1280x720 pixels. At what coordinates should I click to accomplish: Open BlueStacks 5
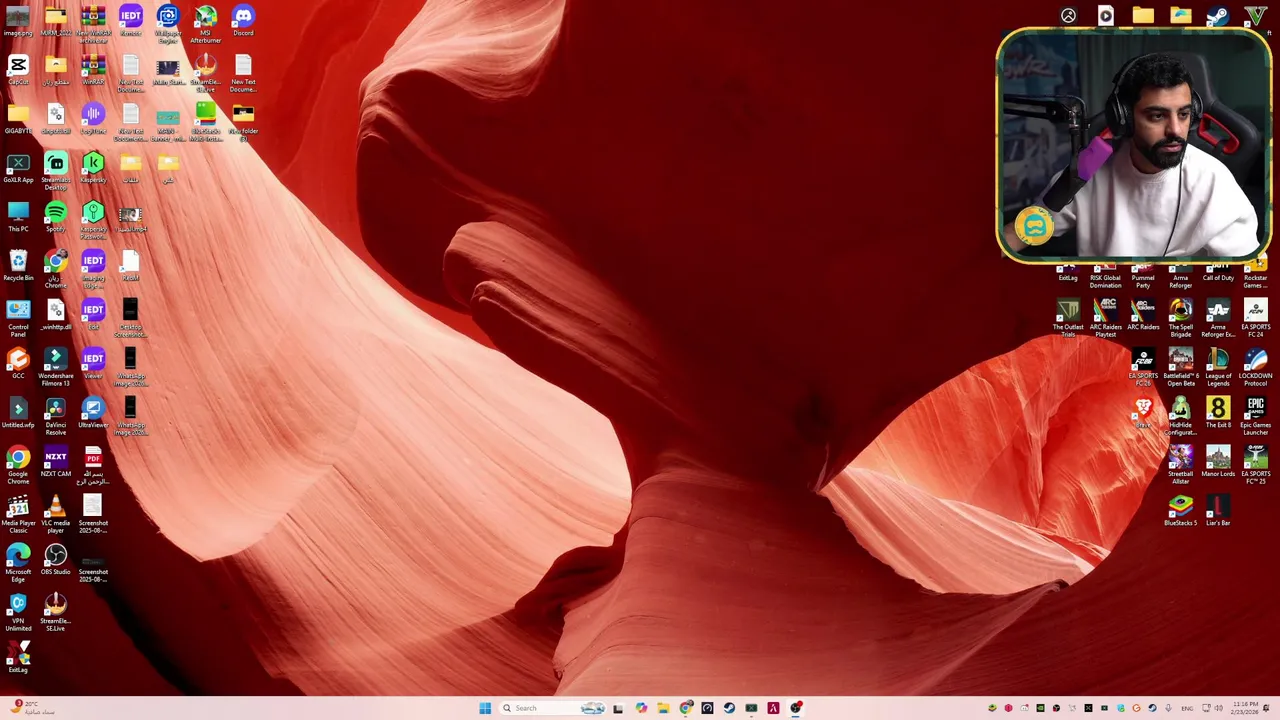(1181, 511)
